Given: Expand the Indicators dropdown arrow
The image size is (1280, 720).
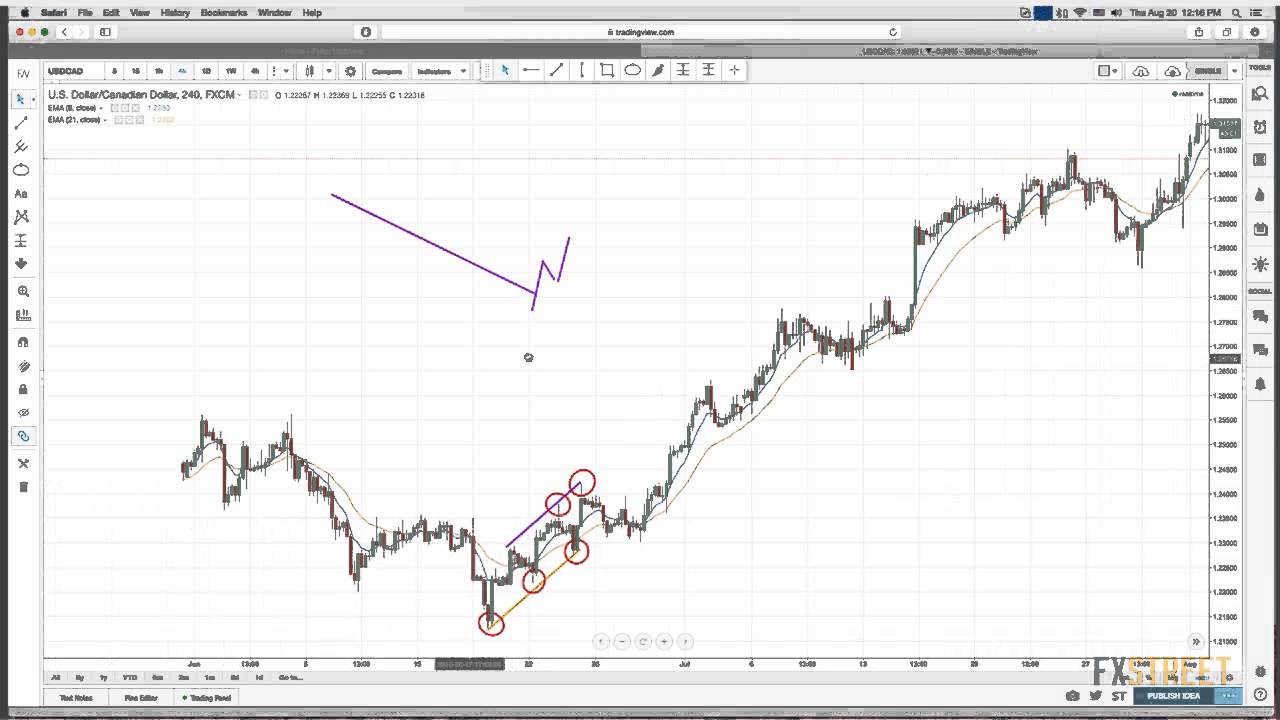Looking at the screenshot, I should click(463, 71).
